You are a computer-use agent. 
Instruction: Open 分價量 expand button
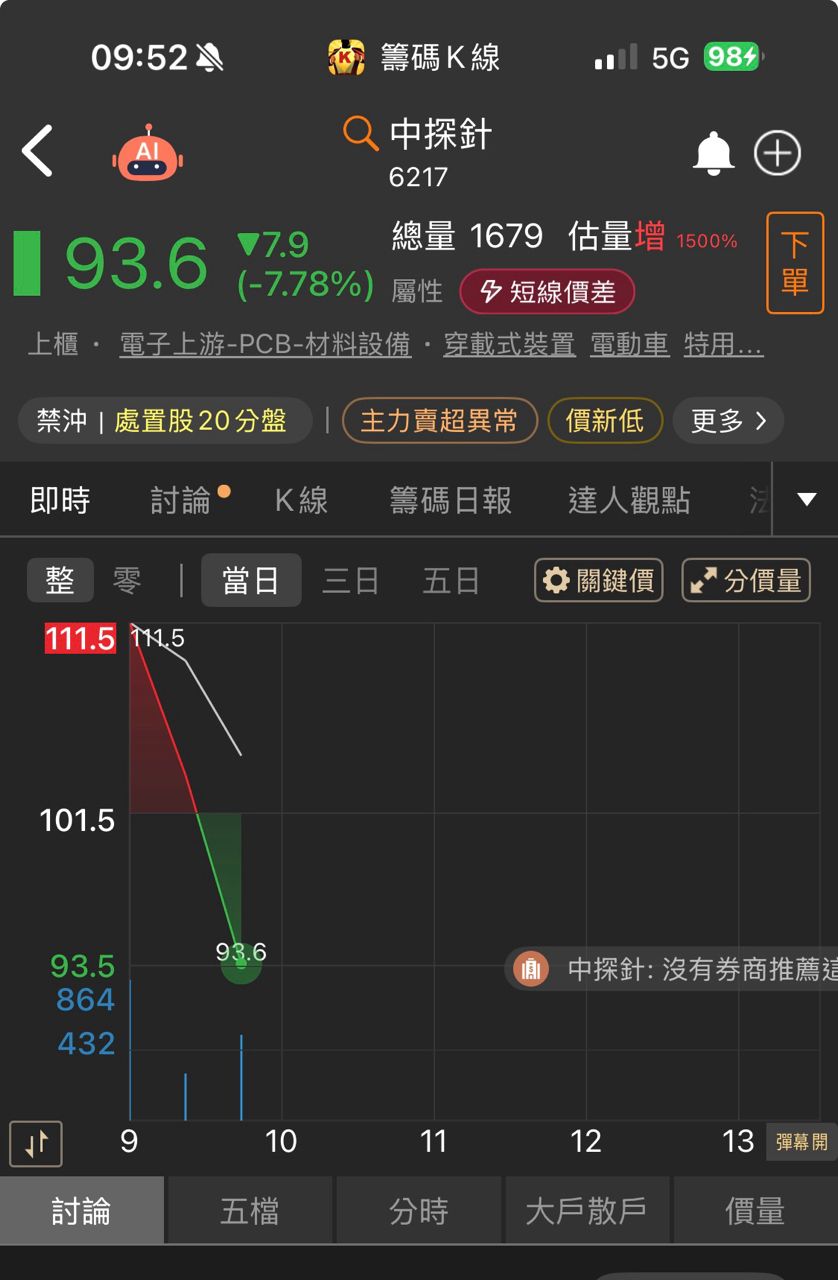(746, 580)
